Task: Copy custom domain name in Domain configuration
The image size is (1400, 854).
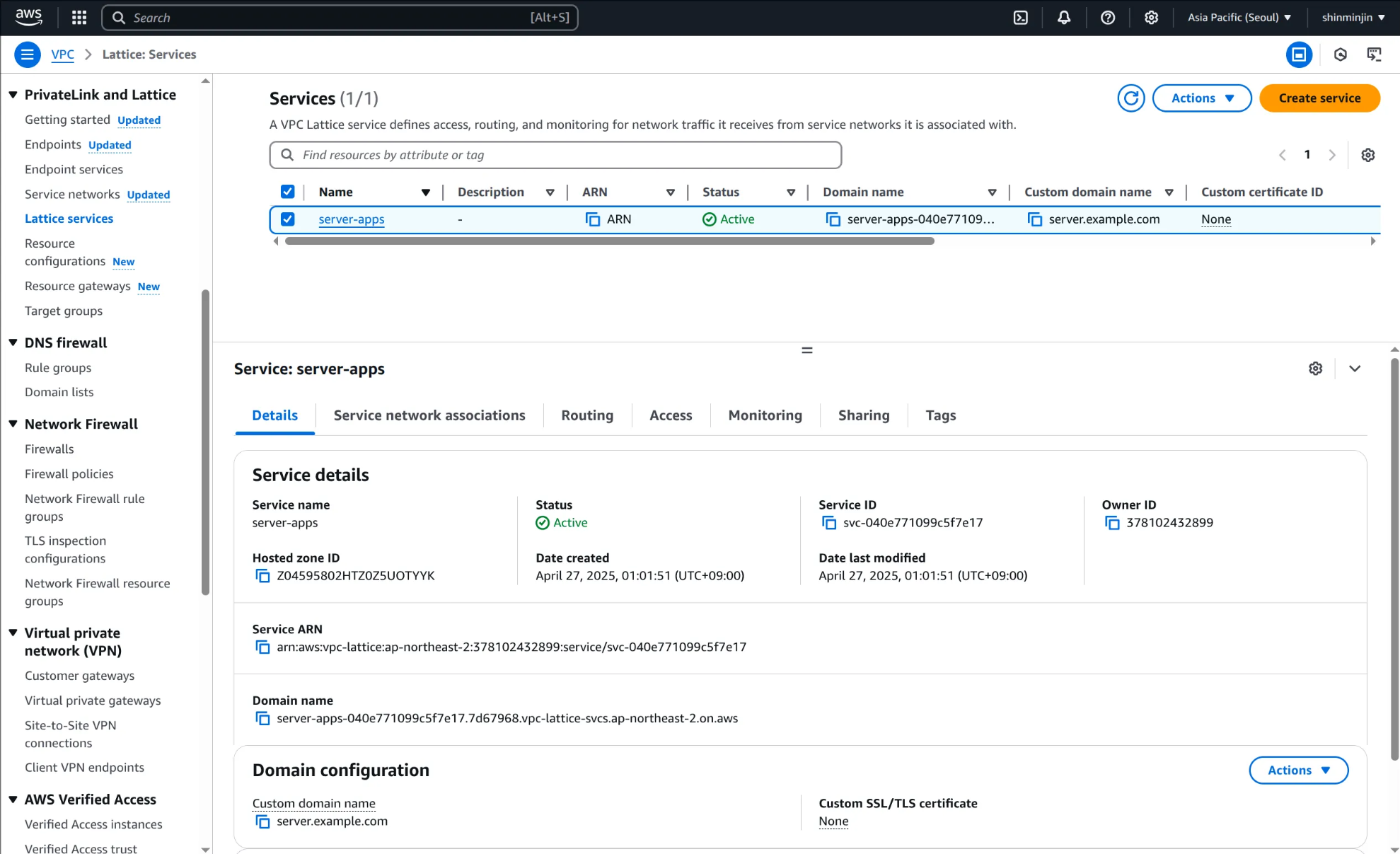Action: [262, 821]
